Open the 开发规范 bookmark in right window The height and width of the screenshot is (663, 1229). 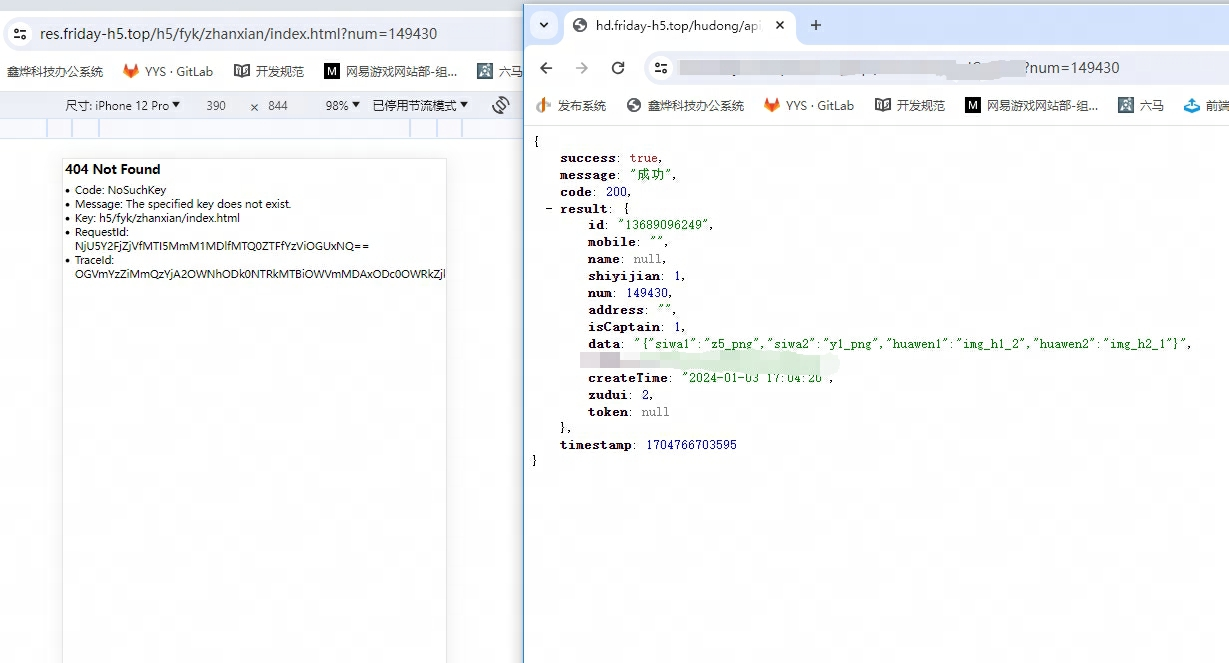(x=910, y=105)
